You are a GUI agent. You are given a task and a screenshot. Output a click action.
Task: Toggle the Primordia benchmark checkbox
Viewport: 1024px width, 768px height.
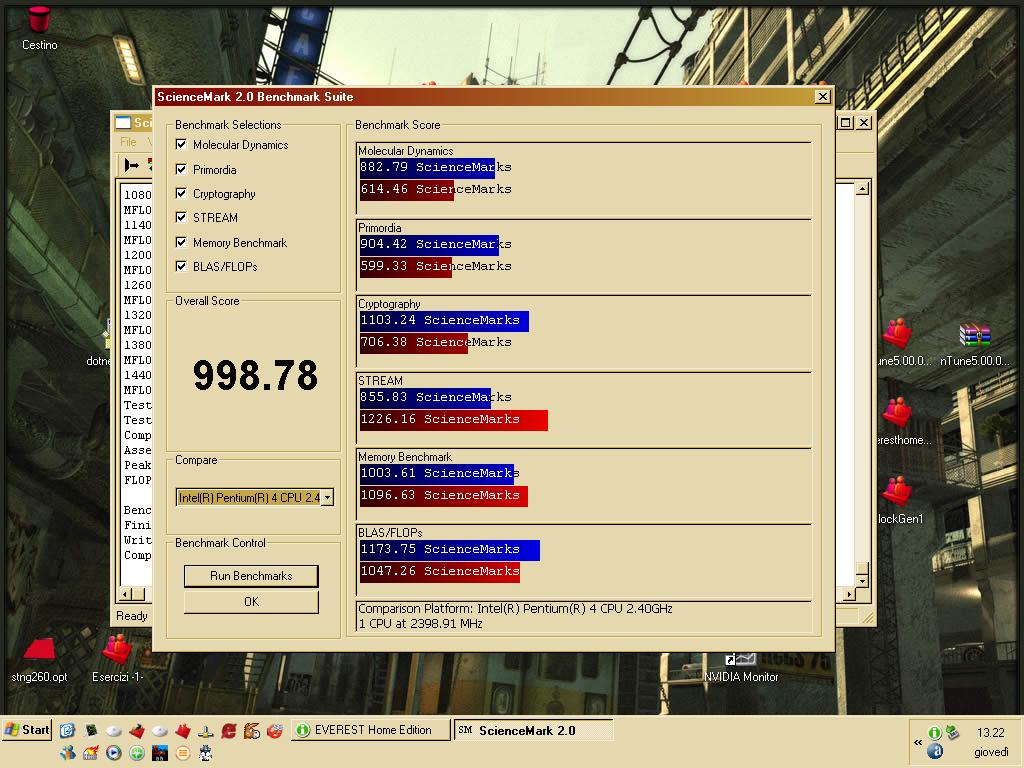182,169
